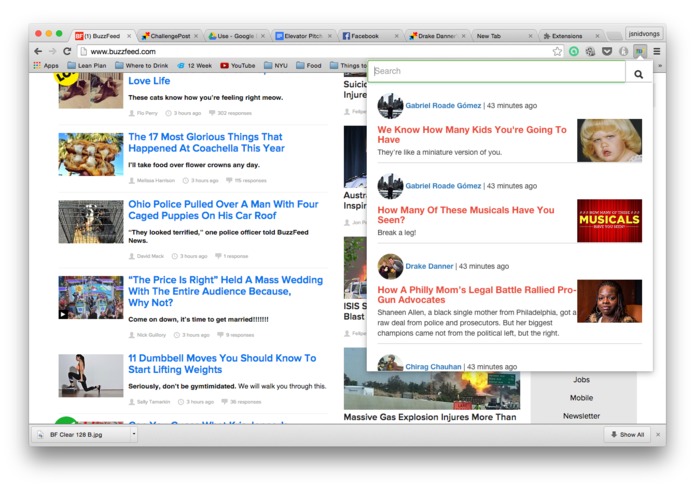
Task: Open the Apps bookmarks shortcut
Action: [46, 66]
